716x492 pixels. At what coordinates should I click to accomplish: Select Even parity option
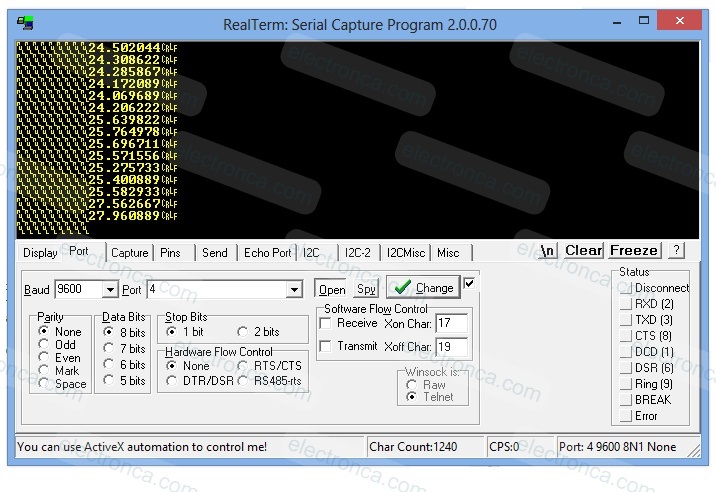click(x=59, y=357)
